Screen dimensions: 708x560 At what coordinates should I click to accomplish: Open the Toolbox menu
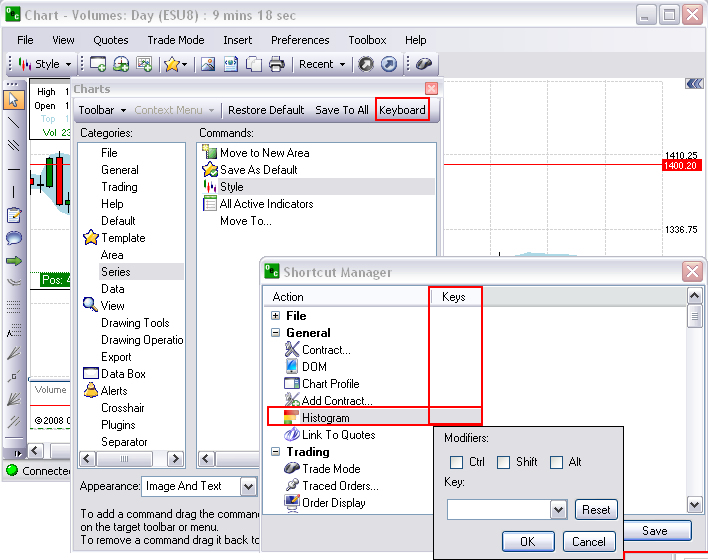pos(367,40)
